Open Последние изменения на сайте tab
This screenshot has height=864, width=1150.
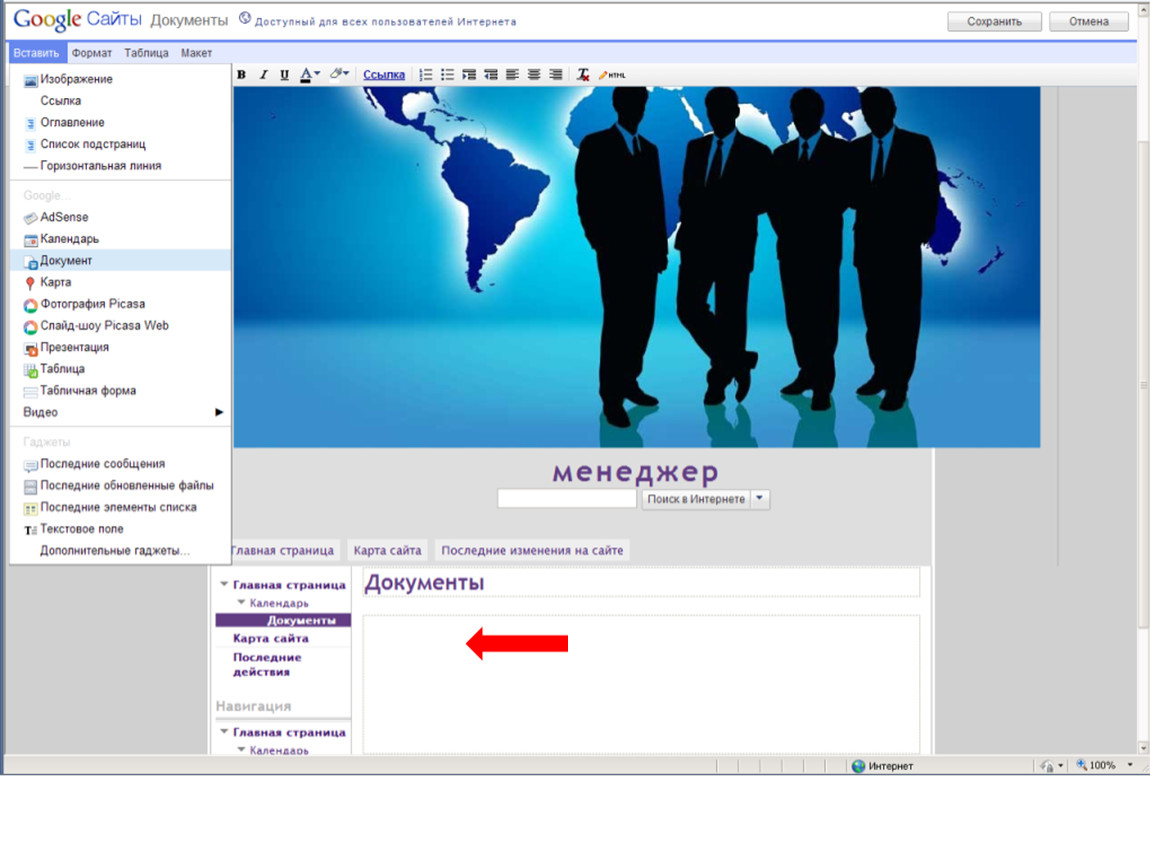click(x=532, y=550)
